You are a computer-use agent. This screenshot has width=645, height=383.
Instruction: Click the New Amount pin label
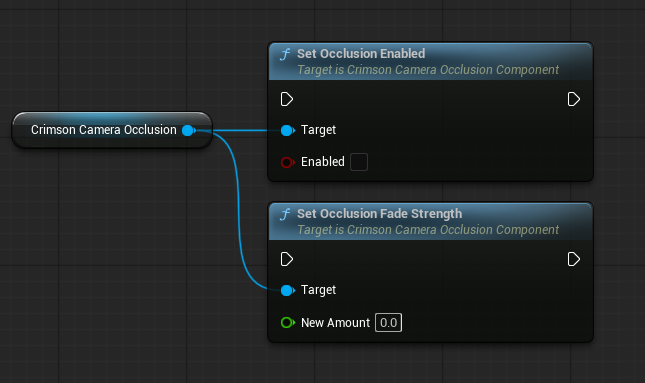coord(335,323)
